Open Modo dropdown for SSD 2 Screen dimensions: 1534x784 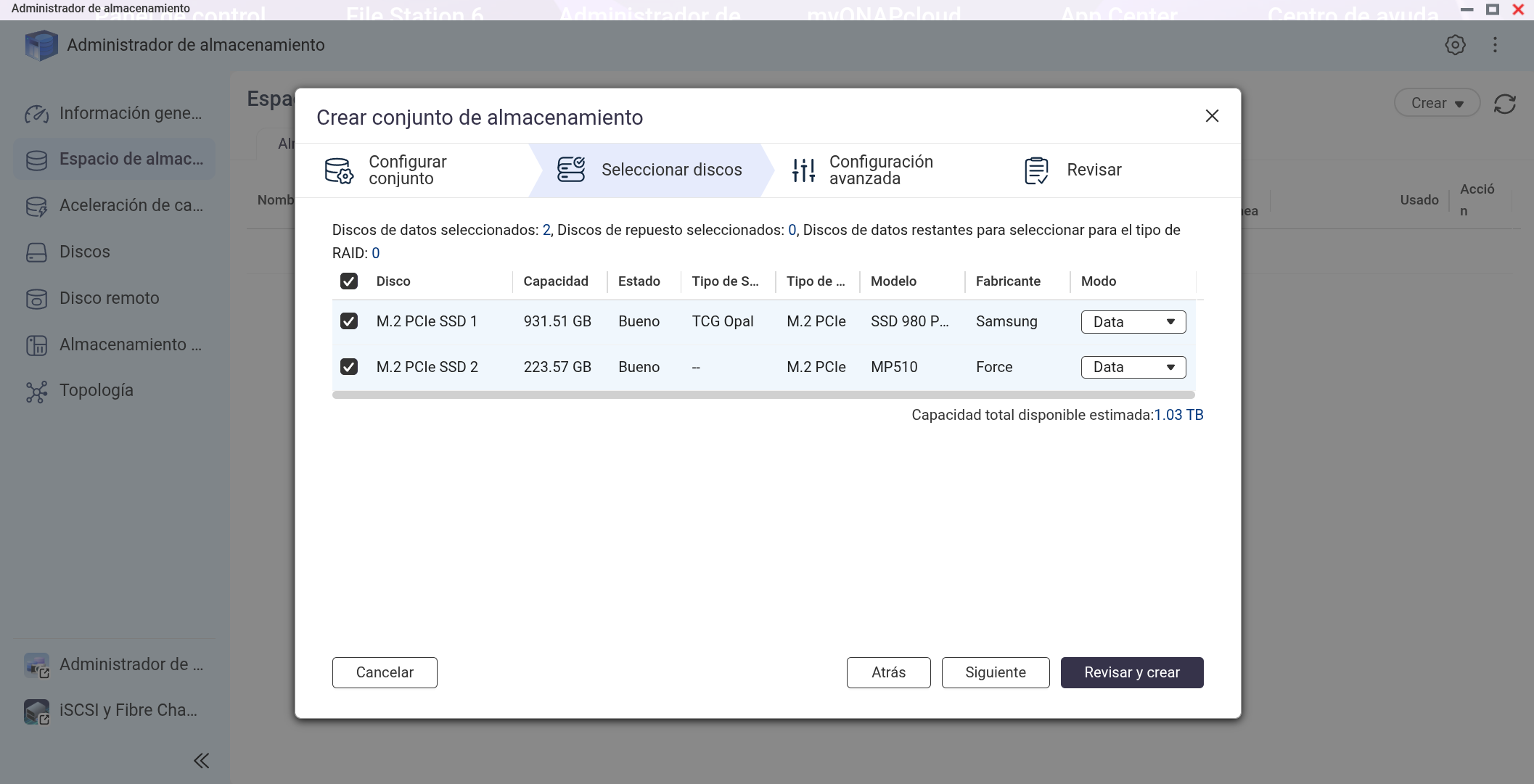[1133, 367]
